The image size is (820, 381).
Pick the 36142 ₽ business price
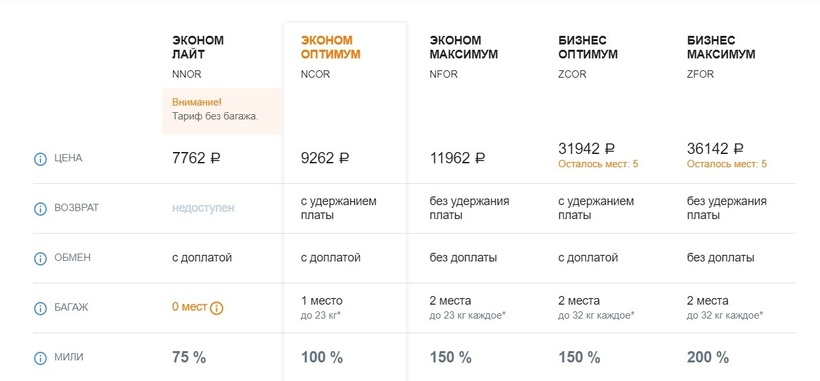pyautogui.click(x=715, y=149)
